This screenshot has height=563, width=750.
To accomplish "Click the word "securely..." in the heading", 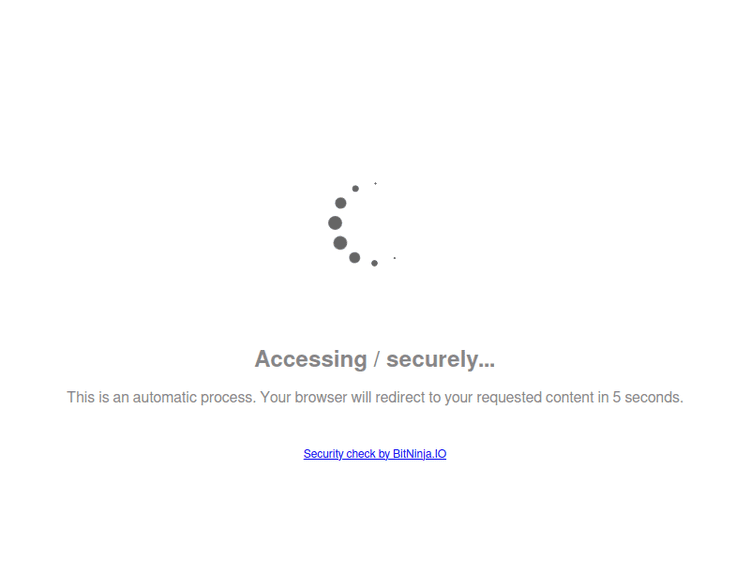I will point(441,359).
